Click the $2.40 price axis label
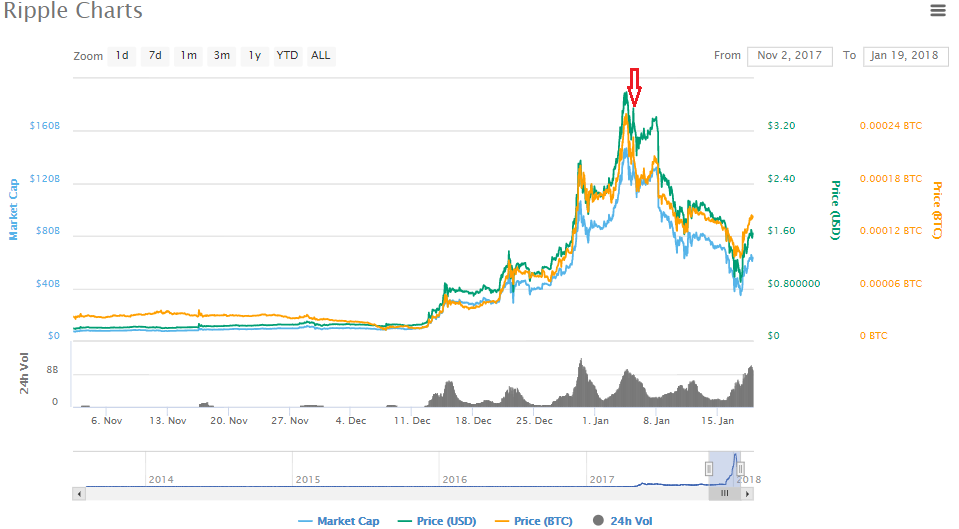This screenshot has height=529, width=959. (x=781, y=179)
